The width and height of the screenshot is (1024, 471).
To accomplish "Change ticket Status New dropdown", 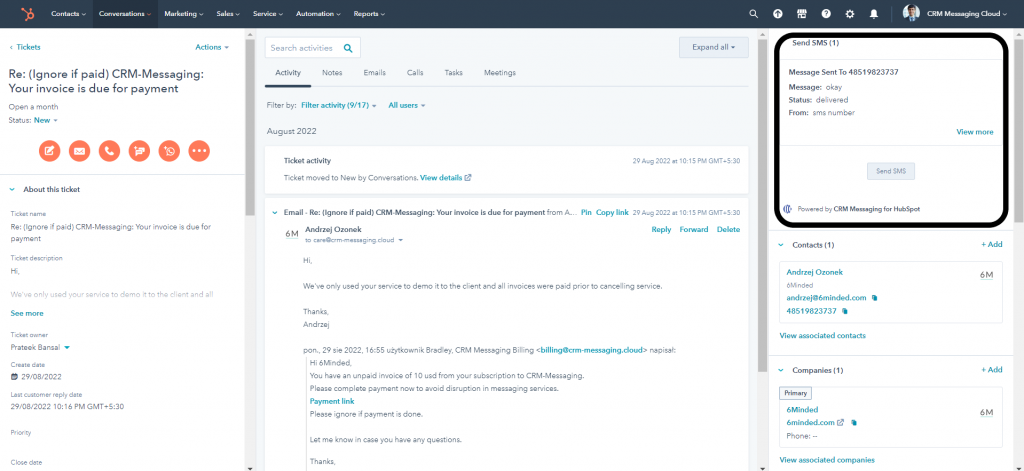I will (46, 120).
